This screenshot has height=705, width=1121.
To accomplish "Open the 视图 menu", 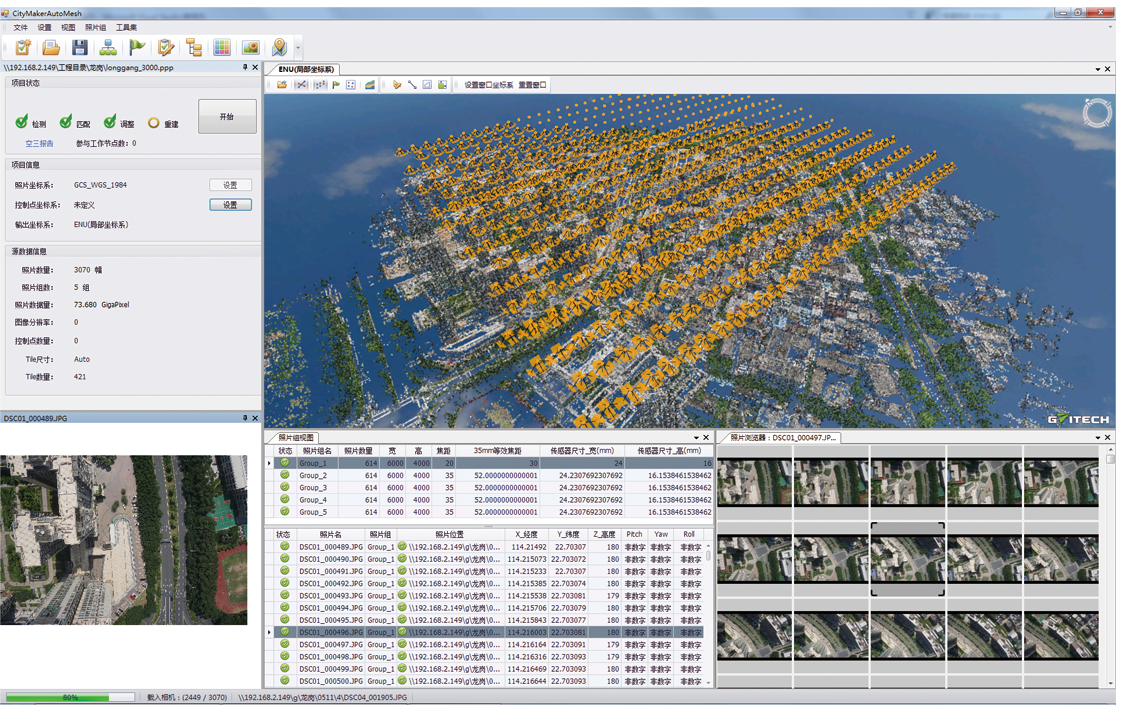I will [x=68, y=27].
